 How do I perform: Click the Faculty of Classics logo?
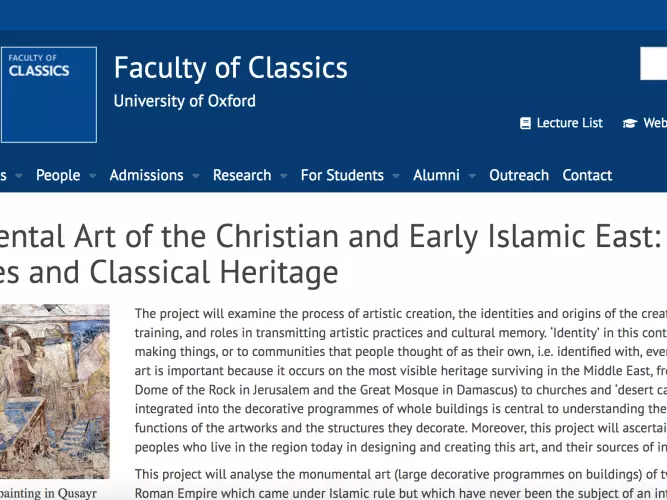tap(48, 94)
